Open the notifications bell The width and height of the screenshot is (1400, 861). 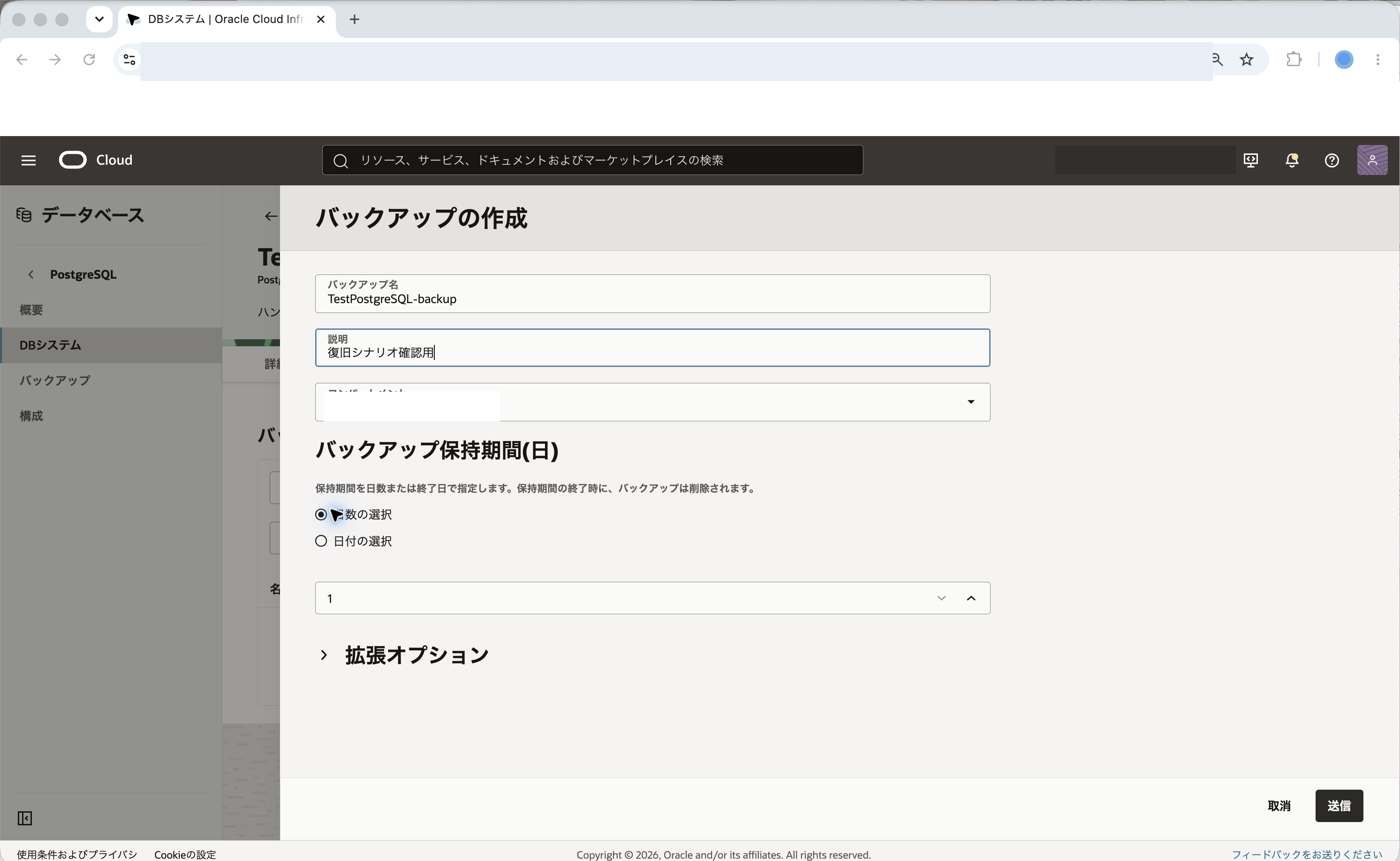pyautogui.click(x=1292, y=160)
